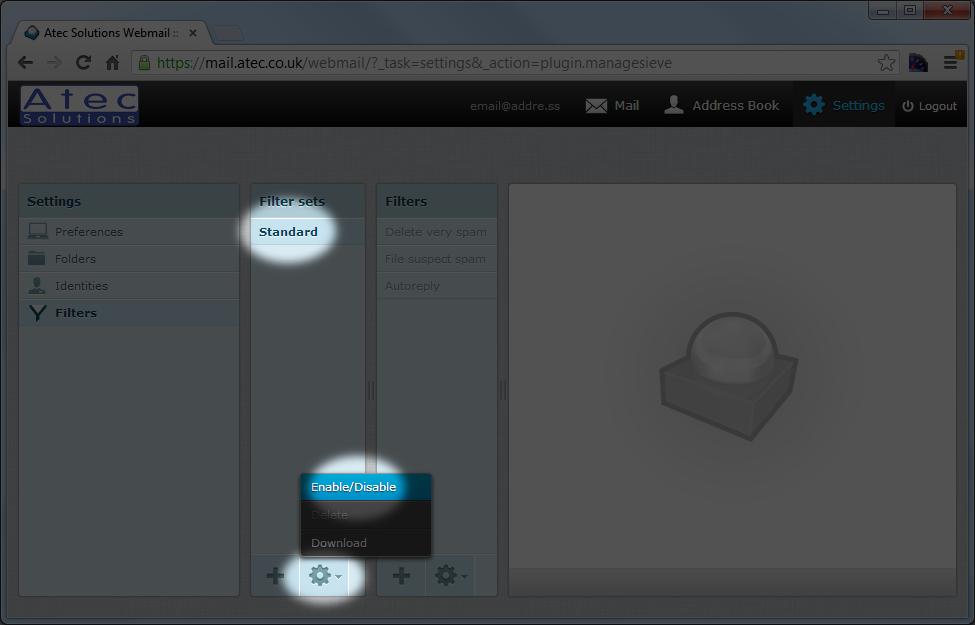This screenshot has height=625, width=975.
Task: Open the Identities settings section
Action: click(x=81, y=286)
